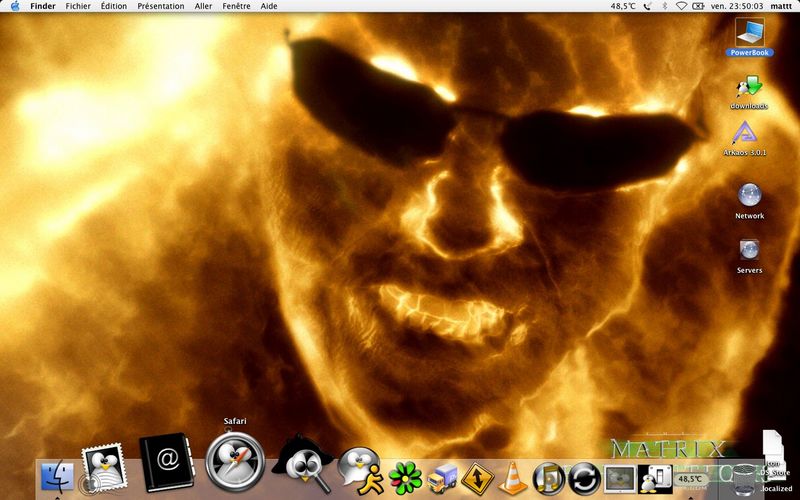Image resolution: width=800 pixels, height=500 pixels.
Task: Click the 48,5°C temperature widget in Dock
Action: pyautogui.click(x=691, y=479)
